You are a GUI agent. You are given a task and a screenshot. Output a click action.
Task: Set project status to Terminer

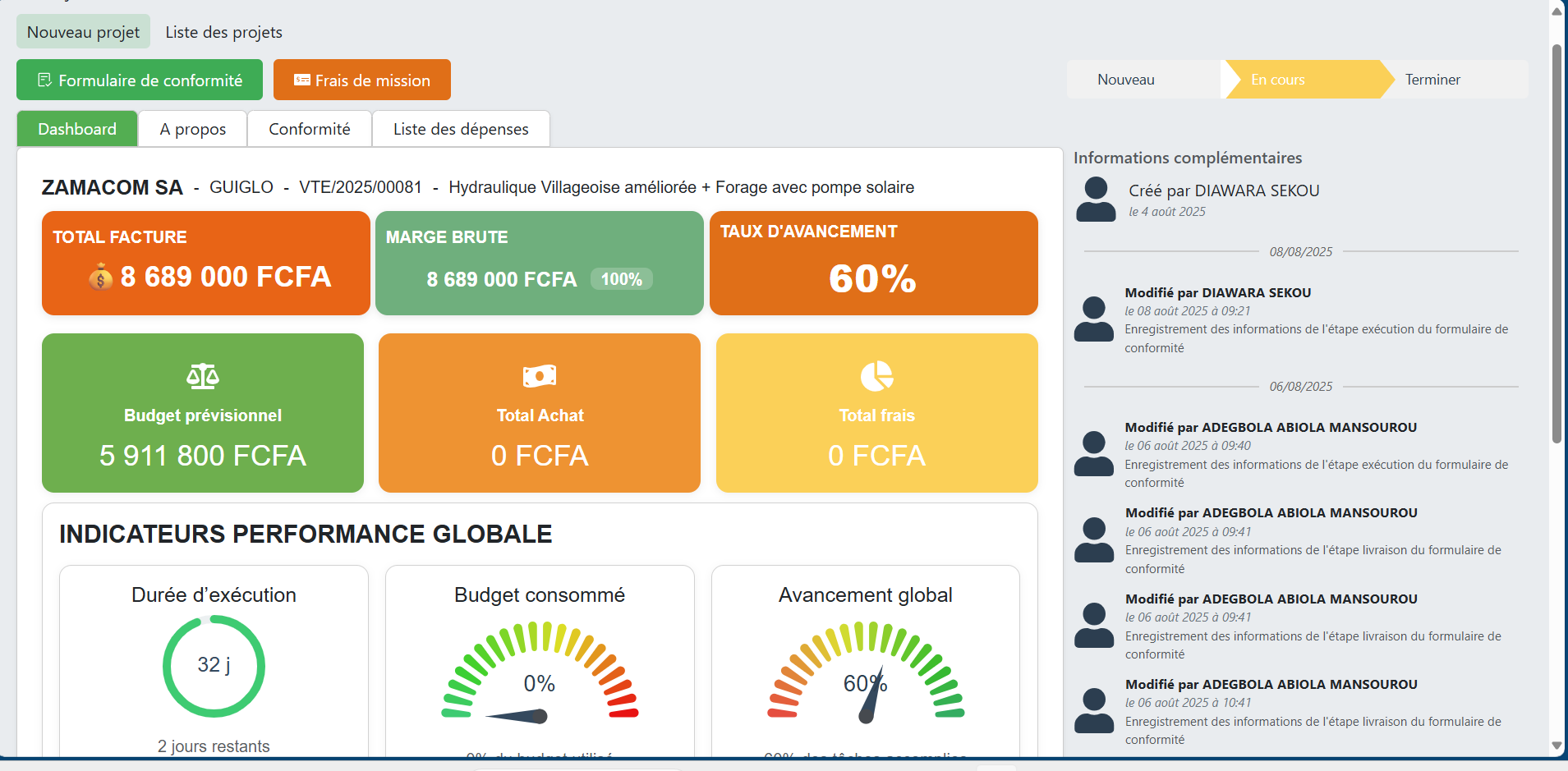point(1432,80)
